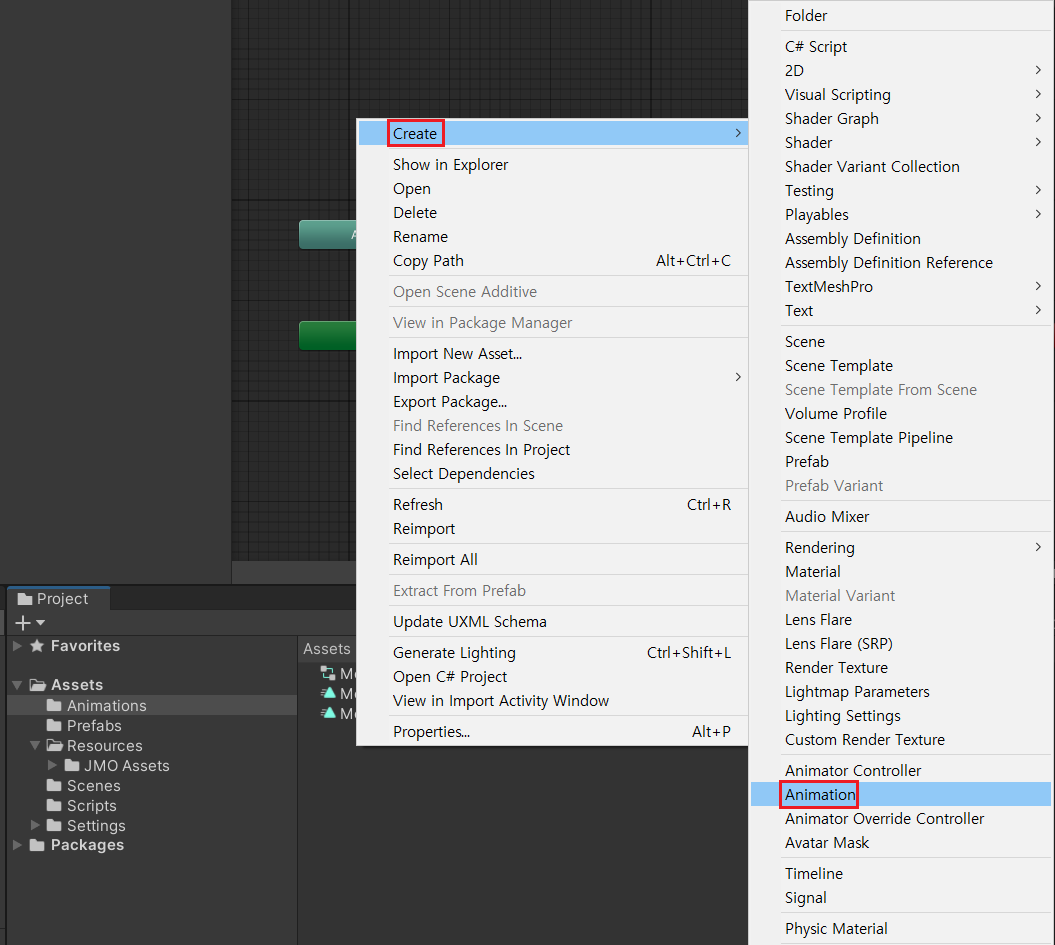Choose Prefab in Create submenu
Viewport: 1055px width, 945px height.
click(900, 461)
